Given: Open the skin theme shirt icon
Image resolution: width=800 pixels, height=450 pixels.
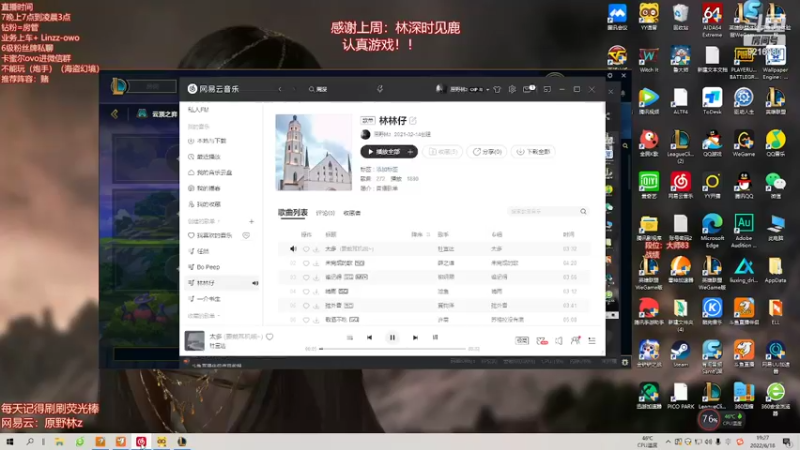Looking at the screenshot, I should click(497, 89).
